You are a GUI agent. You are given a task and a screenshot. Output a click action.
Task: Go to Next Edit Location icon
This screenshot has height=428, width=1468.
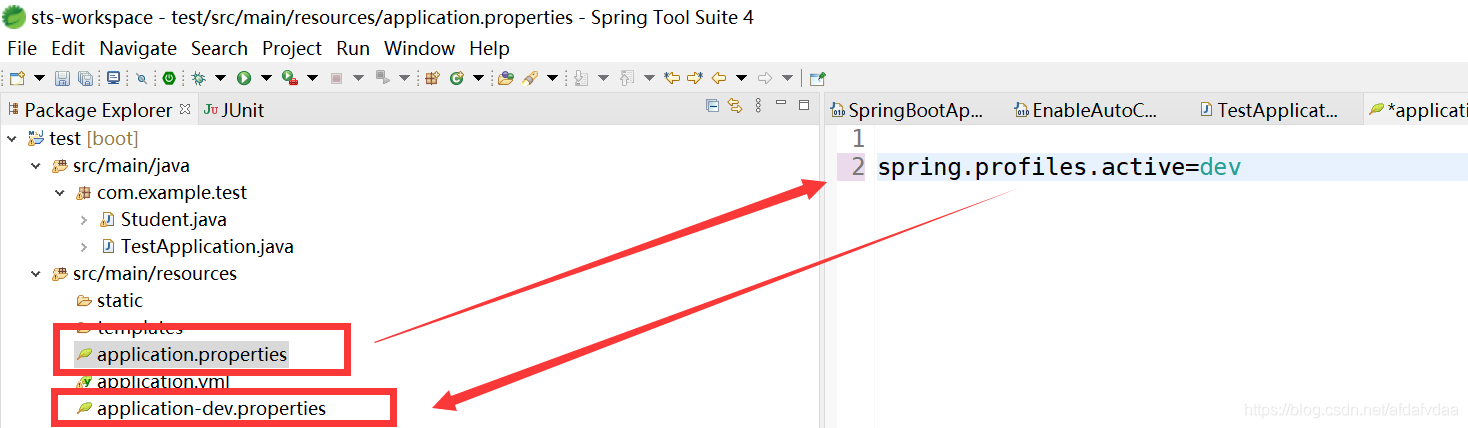pyautogui.click(x=695, y=78)
